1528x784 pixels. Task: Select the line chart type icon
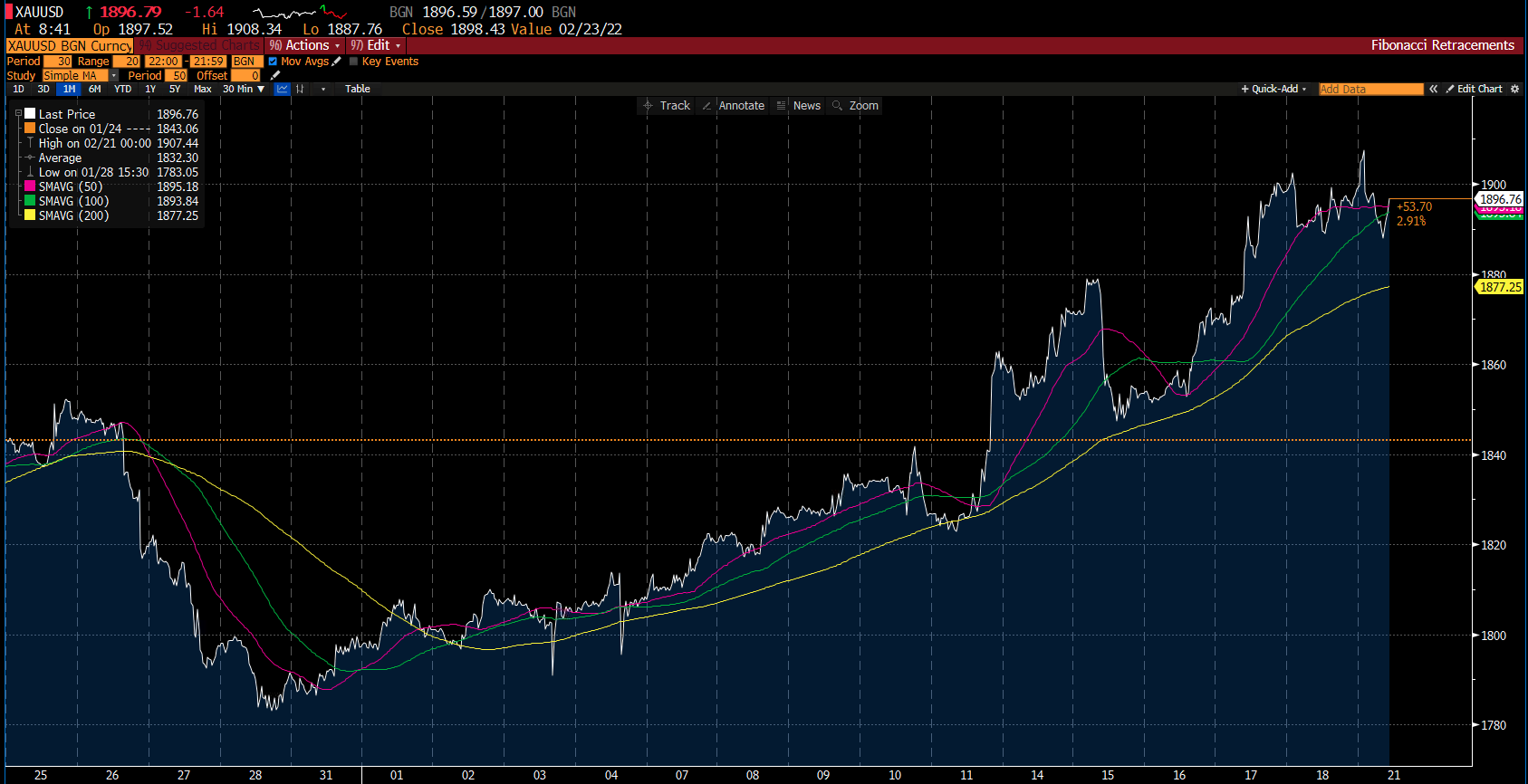[283, 89]
